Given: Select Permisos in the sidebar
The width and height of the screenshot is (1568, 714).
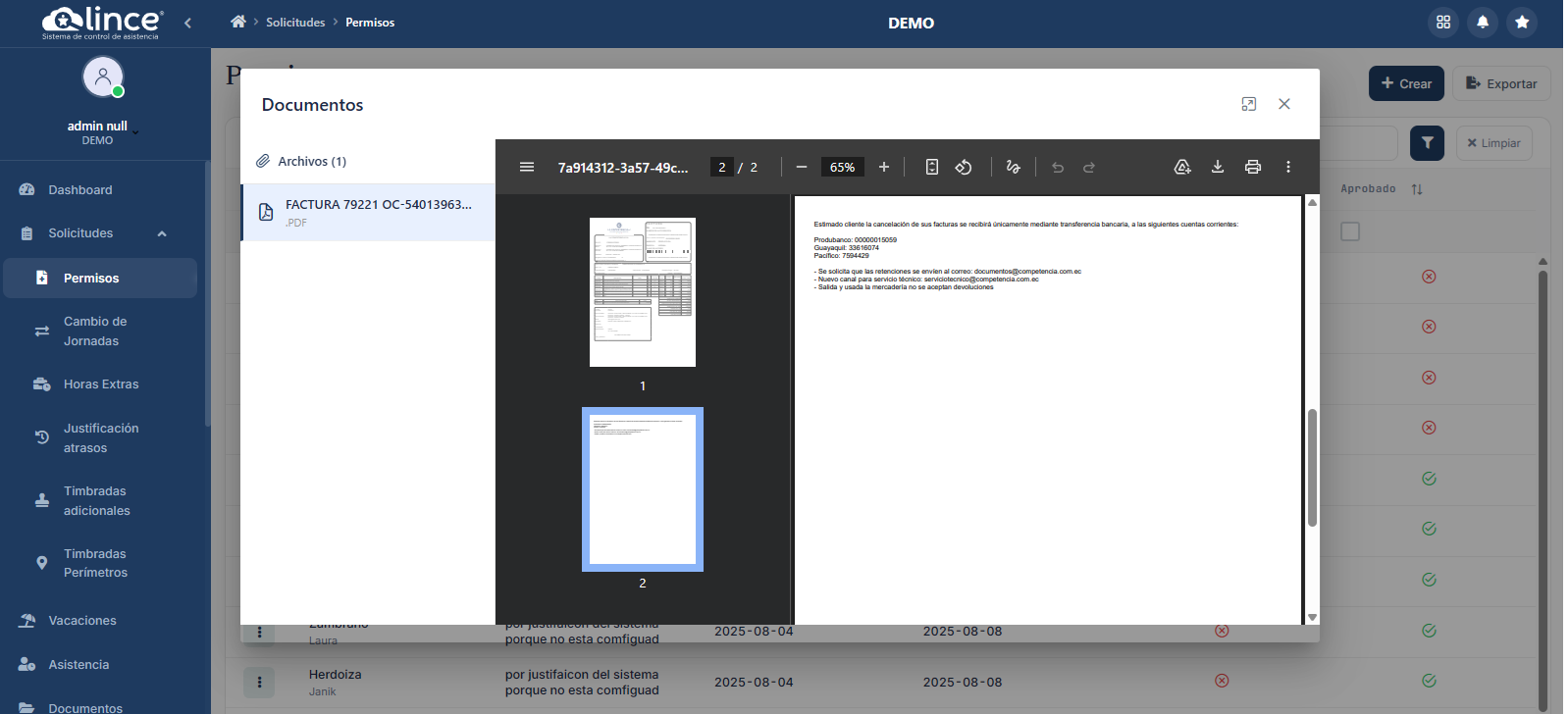Looking at the screenshot, I should pos(100,279).
